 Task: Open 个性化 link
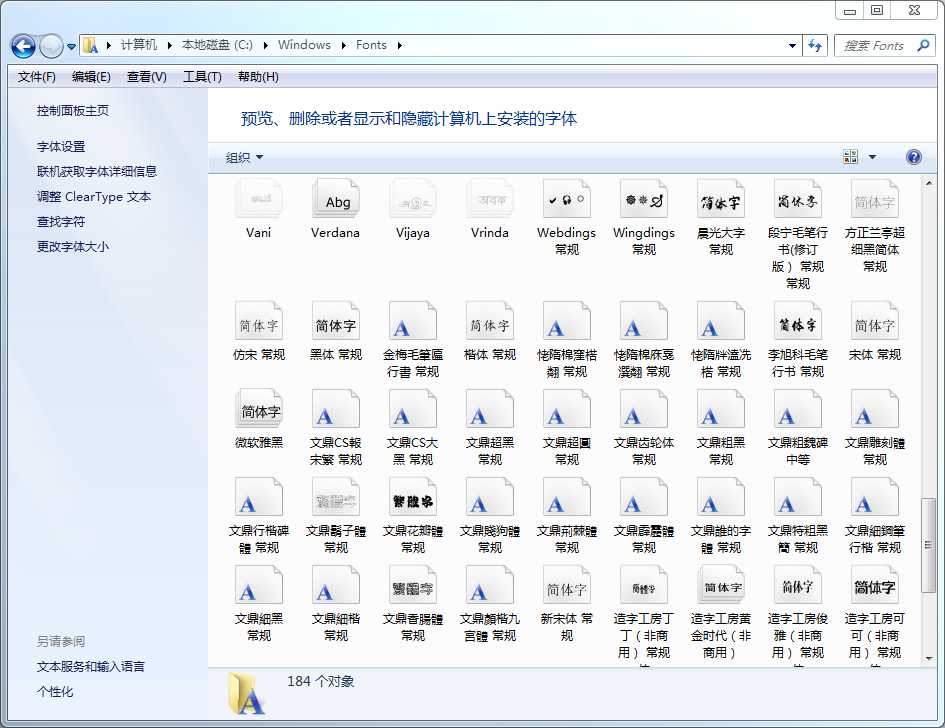55,692
